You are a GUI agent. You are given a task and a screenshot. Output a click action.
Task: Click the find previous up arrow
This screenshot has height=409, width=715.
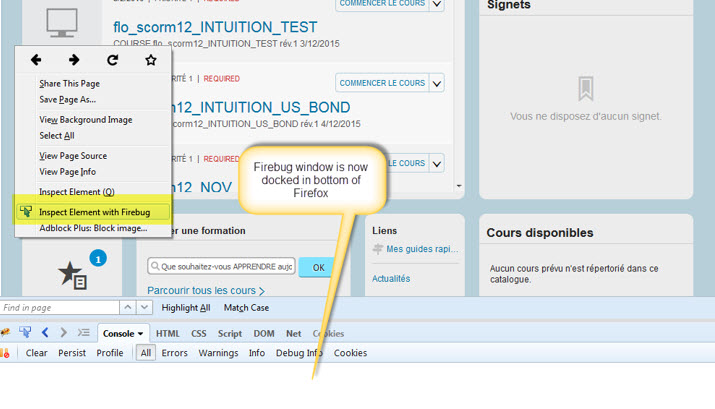[128, 308]
